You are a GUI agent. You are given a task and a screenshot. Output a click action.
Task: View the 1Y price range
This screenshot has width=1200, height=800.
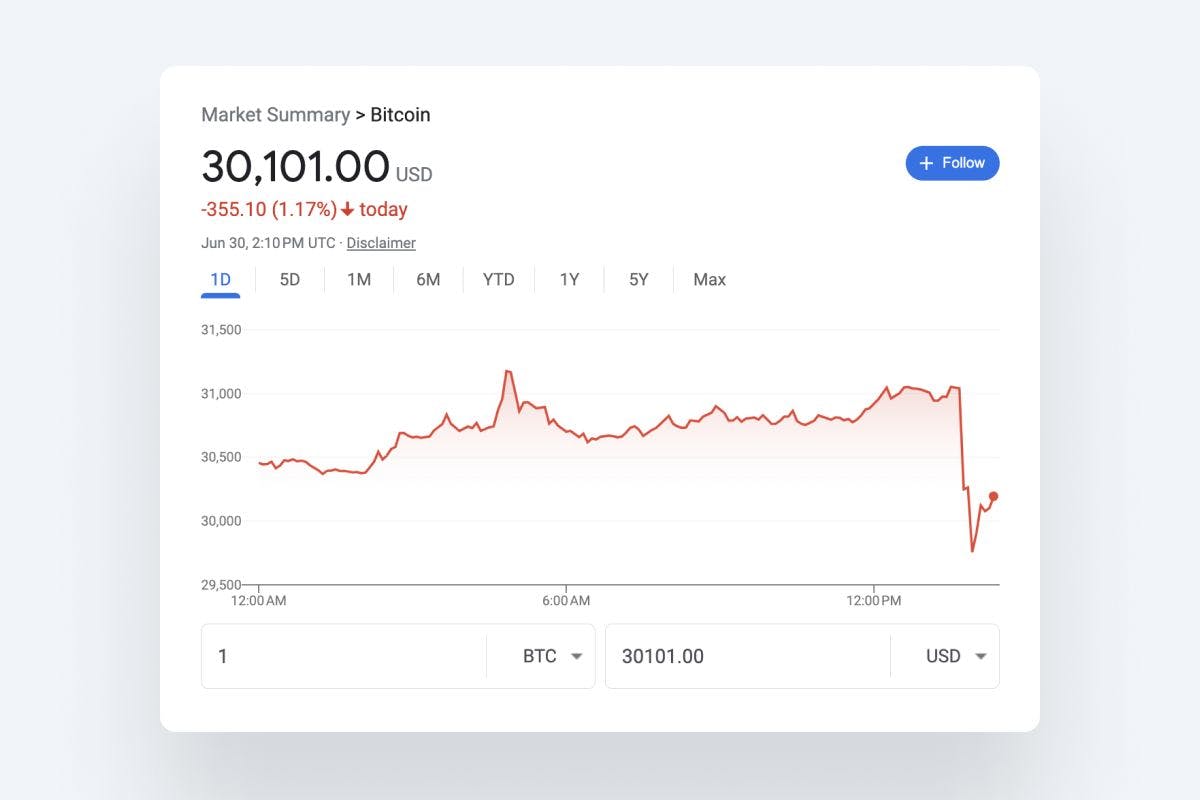click(569, 280)
